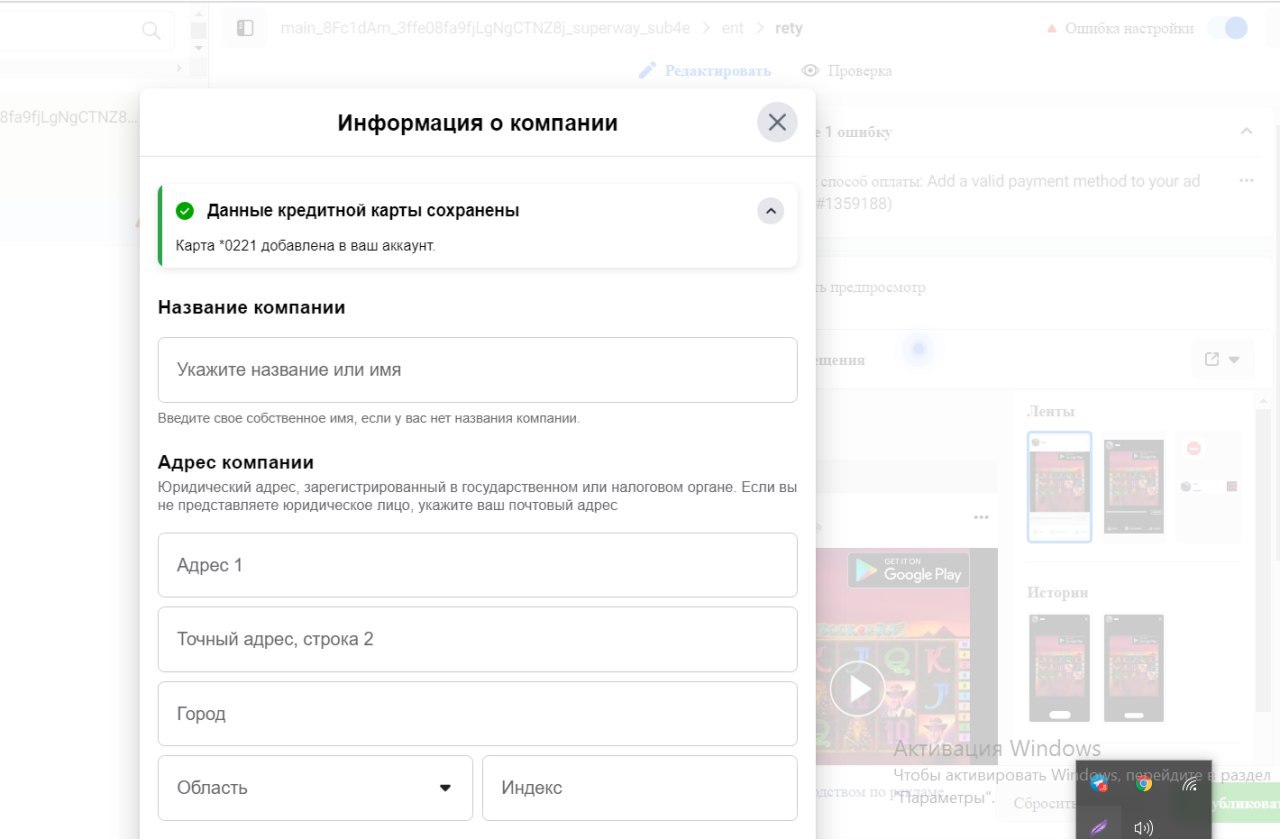The image size is (1280, 839).
Task: Open Telegram from the system tray popup
Action: point(1099,784)
